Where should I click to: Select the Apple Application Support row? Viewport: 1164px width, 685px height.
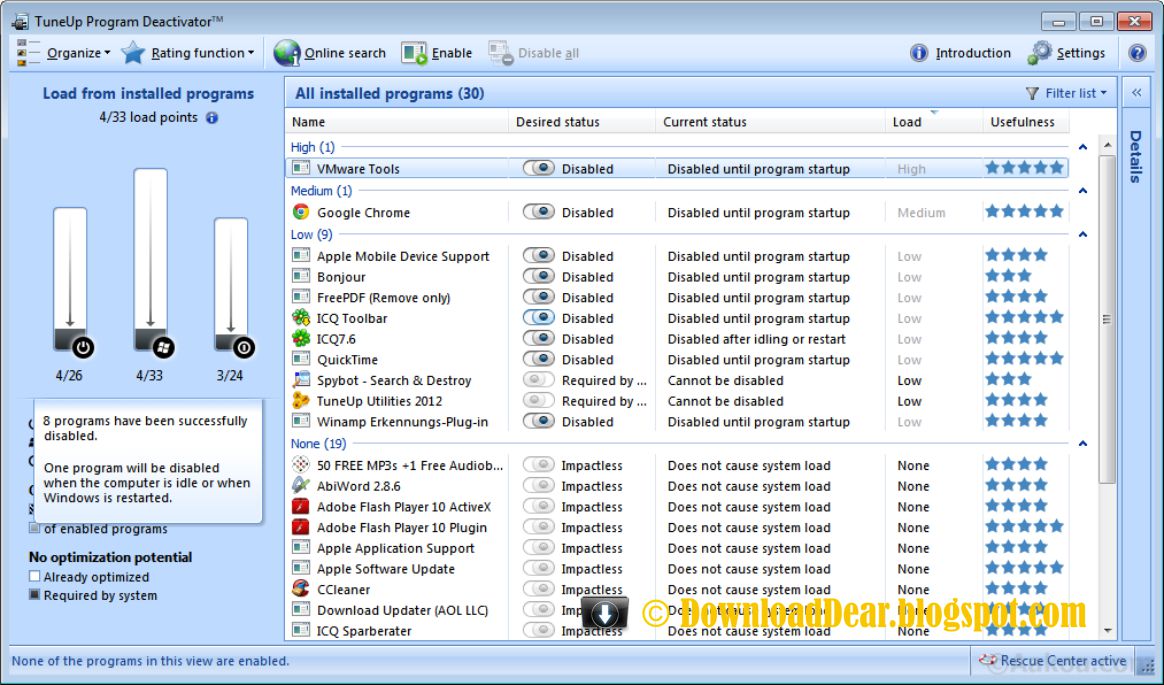[677, 548]
